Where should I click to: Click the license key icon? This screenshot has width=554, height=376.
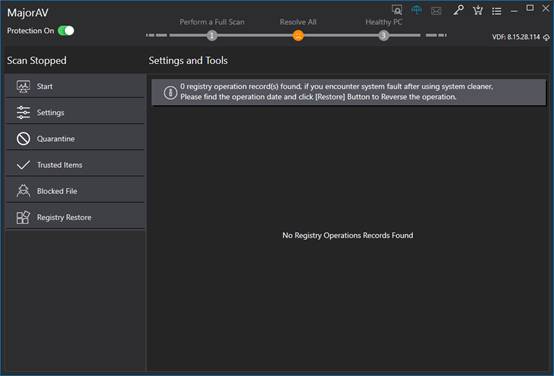coord(458,10)
